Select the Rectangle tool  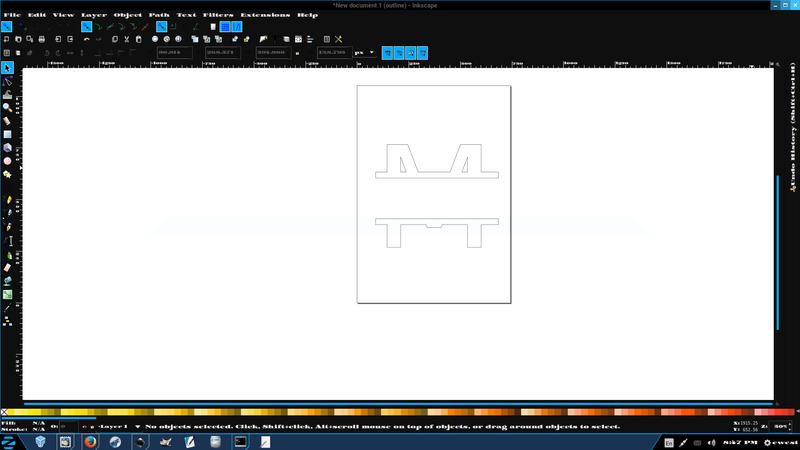(x=7, y=134)
